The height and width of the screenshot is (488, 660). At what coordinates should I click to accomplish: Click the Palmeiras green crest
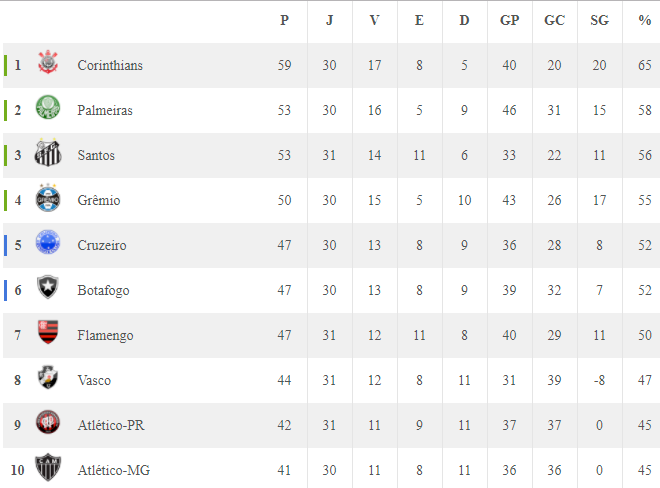pyautogui.click(x=48, y=107)
